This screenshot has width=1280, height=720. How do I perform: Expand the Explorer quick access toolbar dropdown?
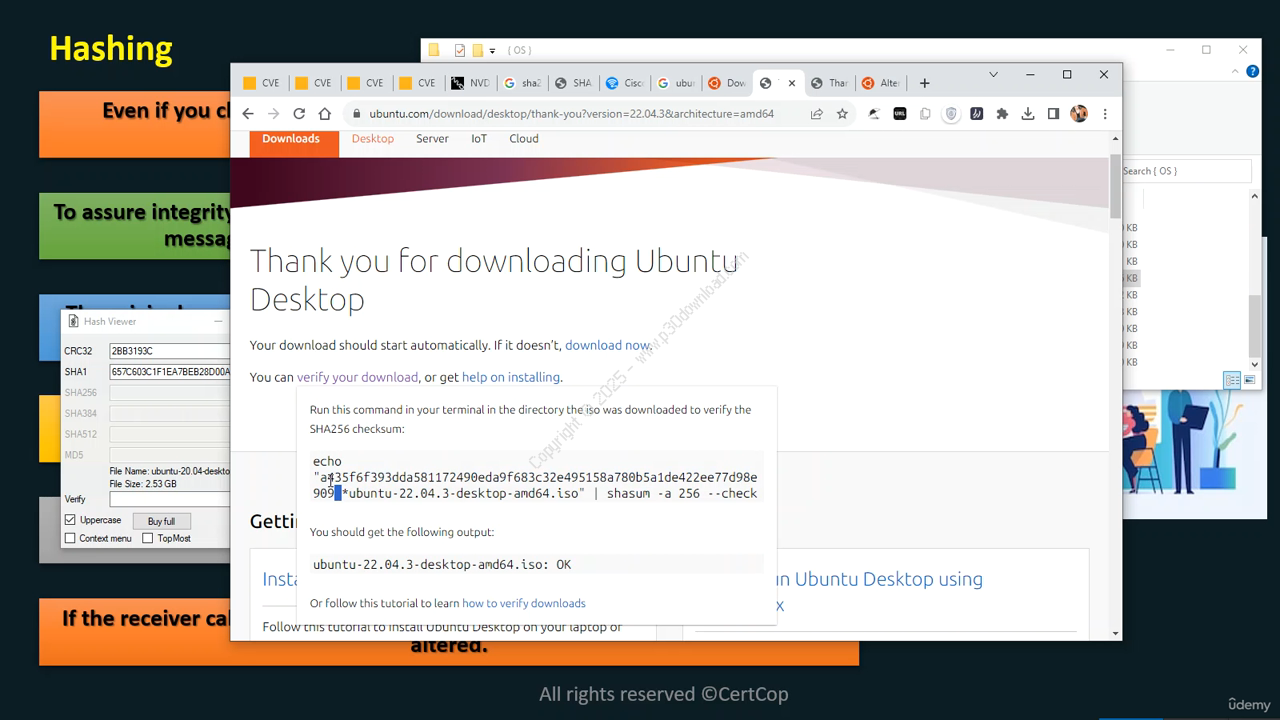(x=492, y=50)
